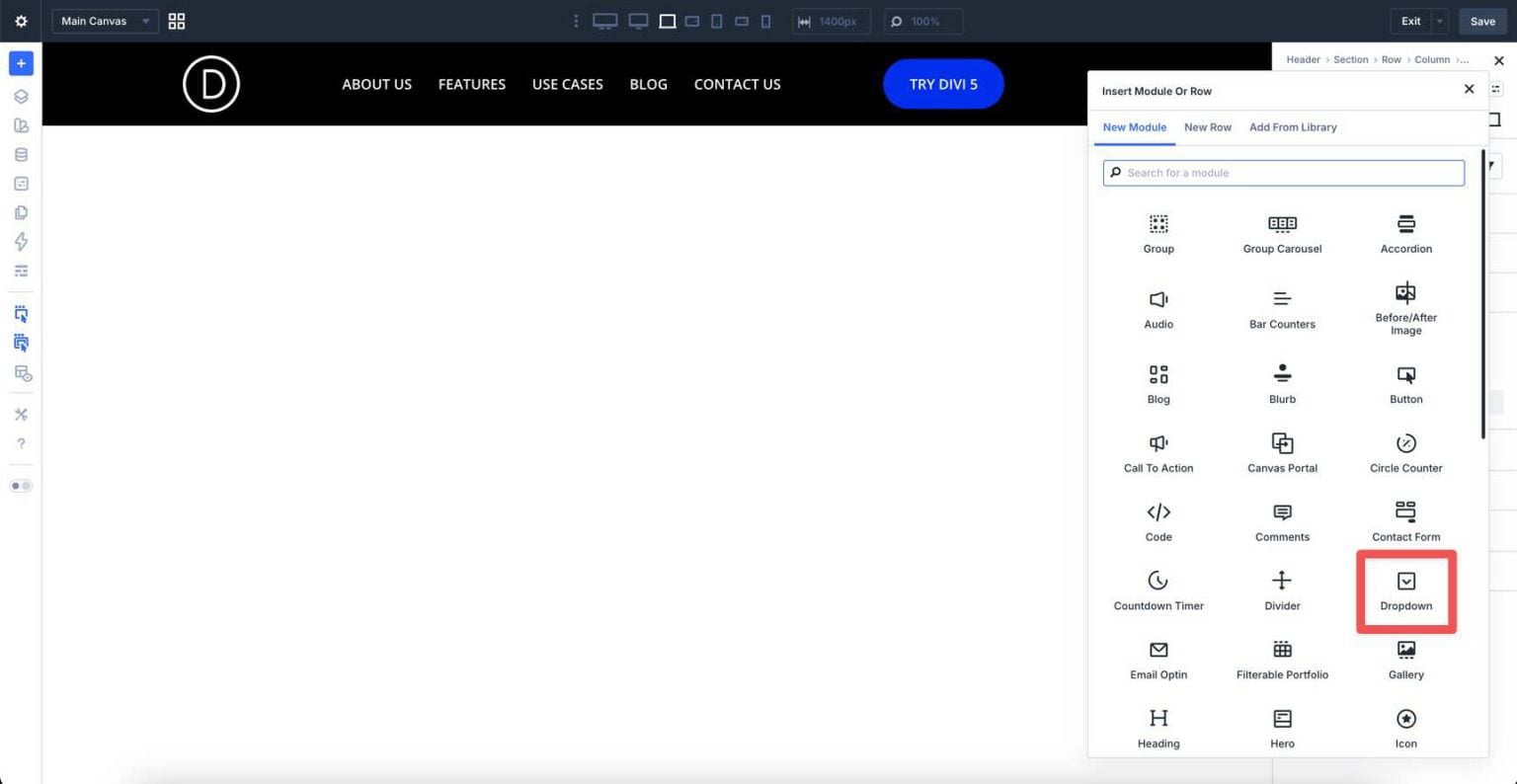Insert the Call To Action module
The image size is (1517, 784).
click(x=1158, y=453)
